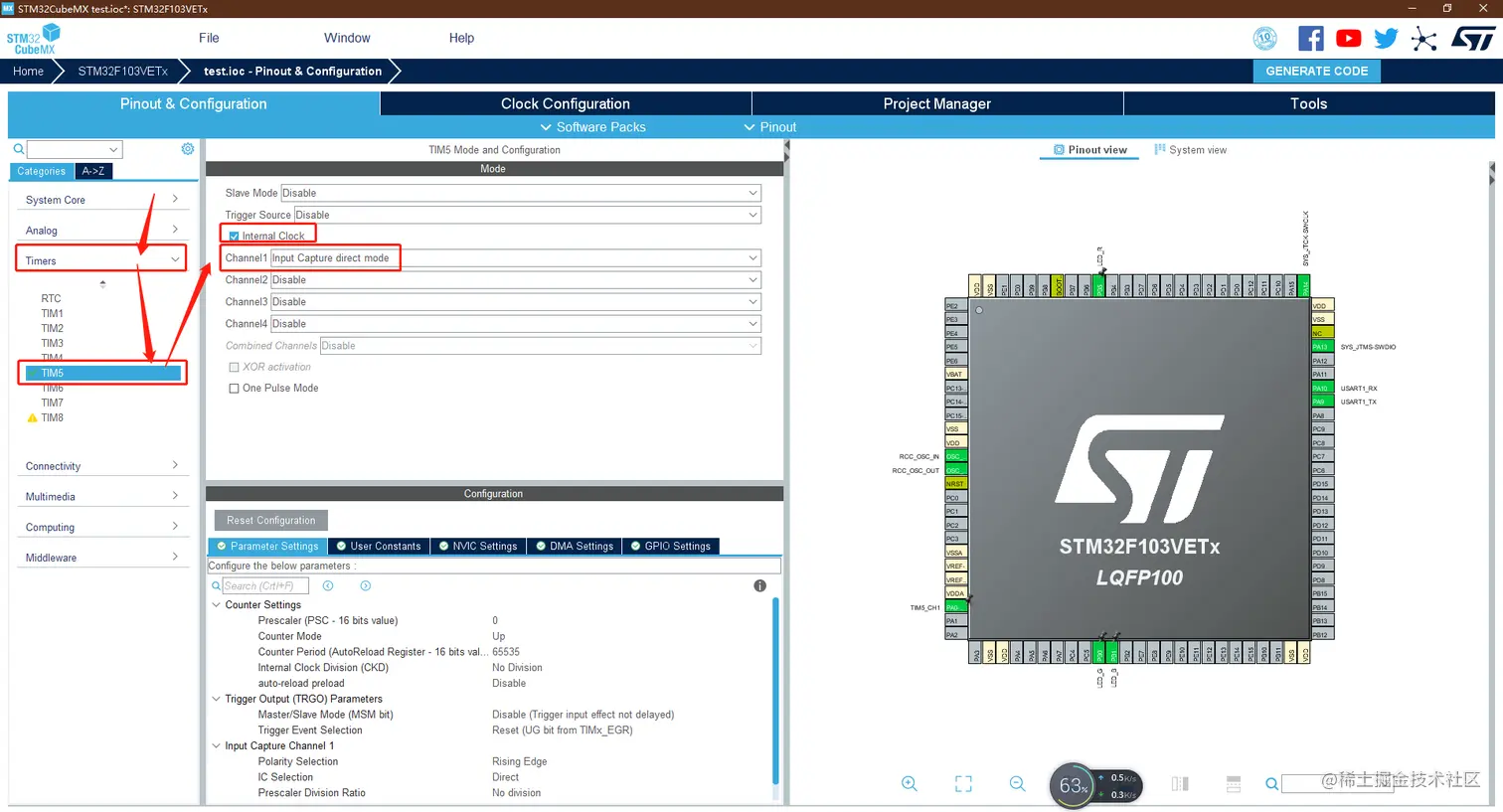
Task: Expand the Middleware category
Action: click(x=101, y=558)
